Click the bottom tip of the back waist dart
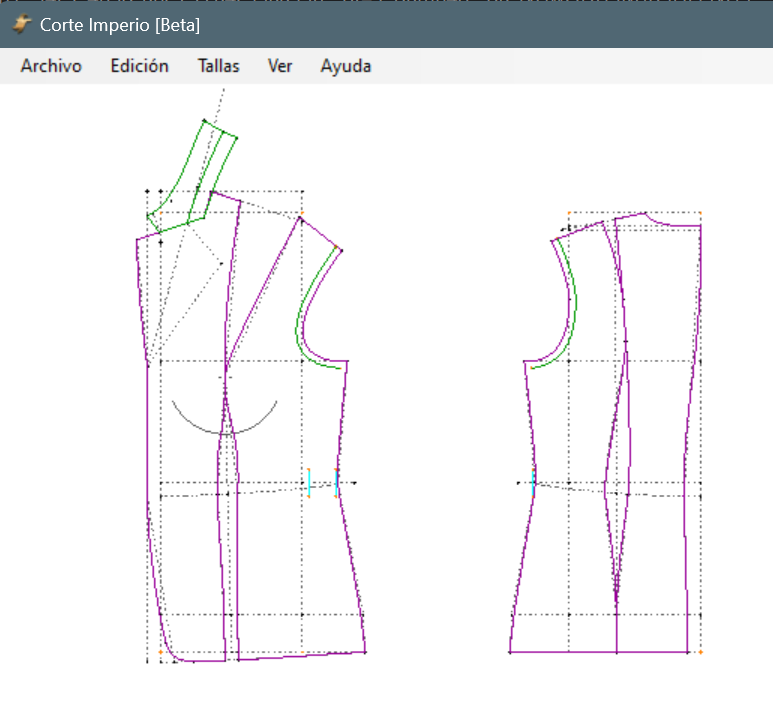 tap(616, 606)
